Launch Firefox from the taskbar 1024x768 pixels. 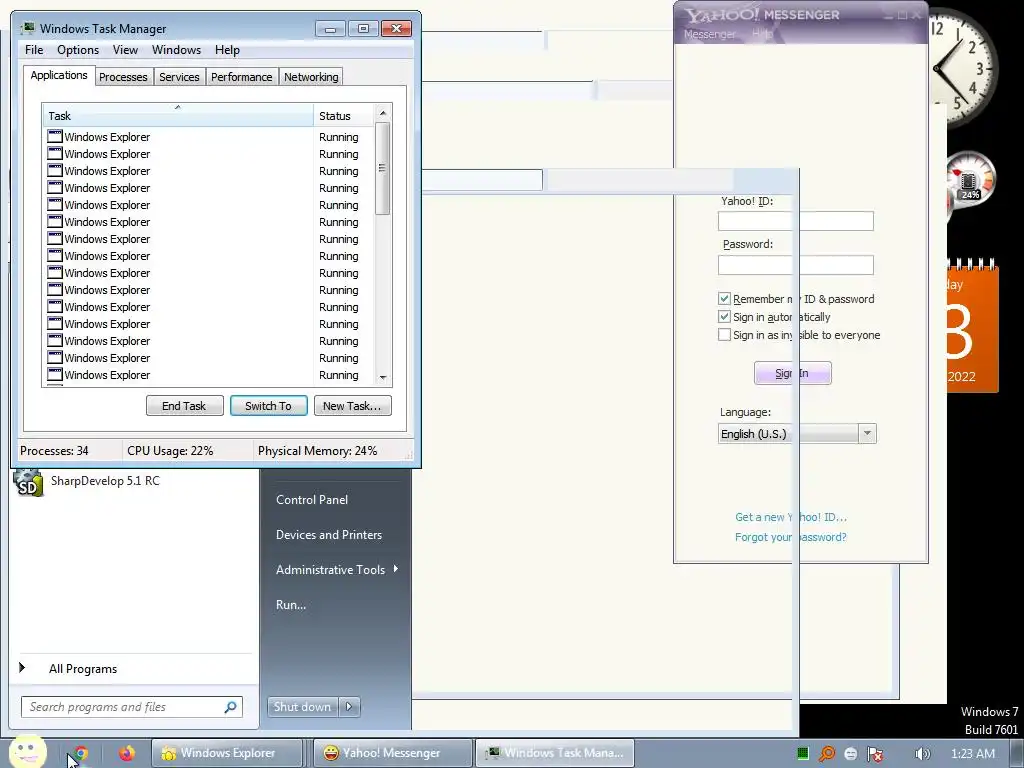pyautogui.click(x=126, y=753)
